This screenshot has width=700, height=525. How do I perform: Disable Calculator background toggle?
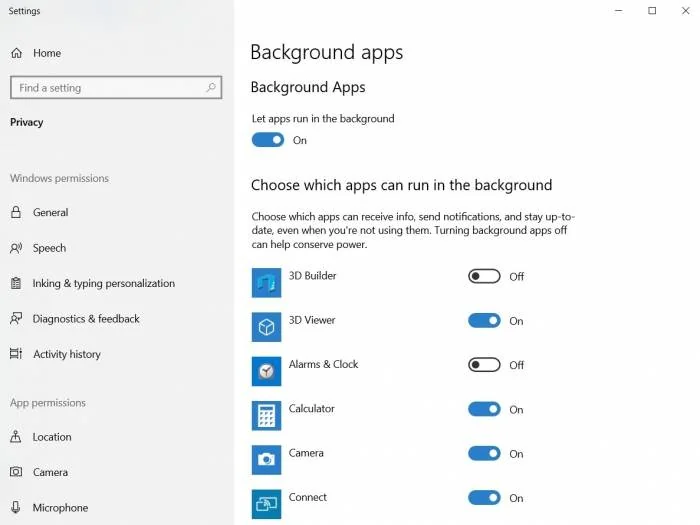click(x=484, y=409)
